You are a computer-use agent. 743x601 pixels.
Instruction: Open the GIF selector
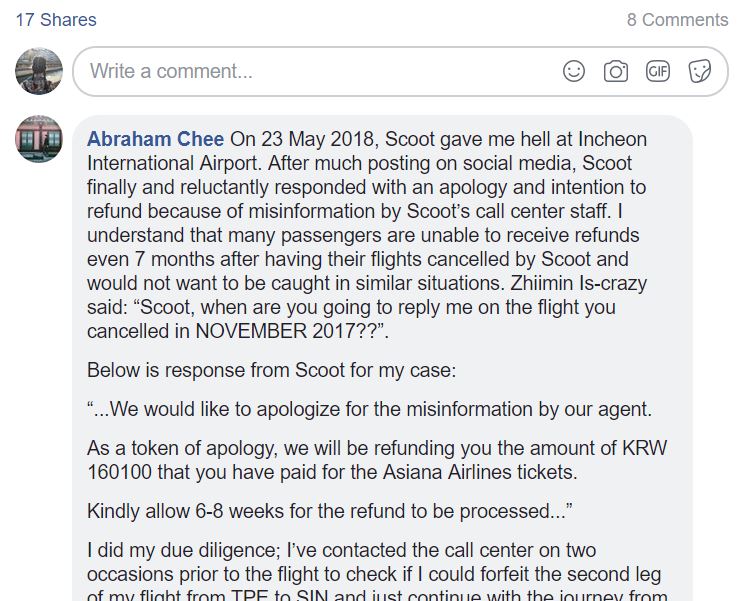[658, 72]
